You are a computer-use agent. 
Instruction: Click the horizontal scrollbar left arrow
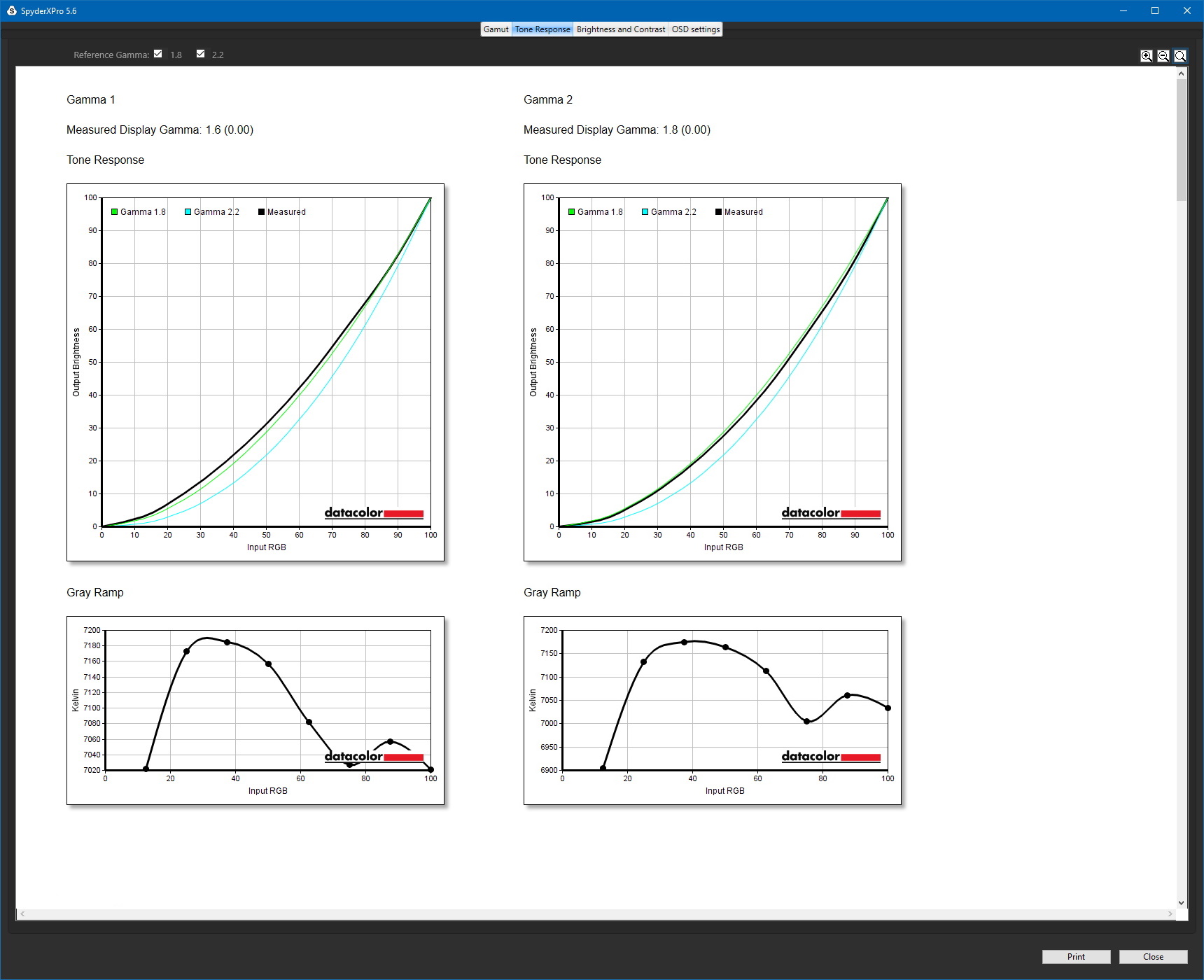click(23, 914)
